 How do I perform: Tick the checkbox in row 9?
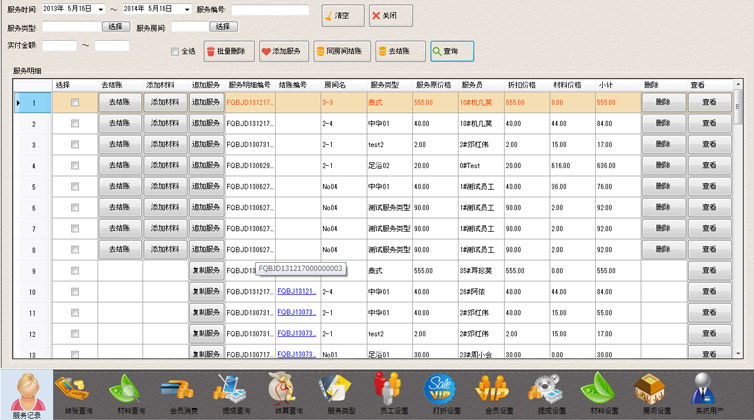[x=75, y=271]
